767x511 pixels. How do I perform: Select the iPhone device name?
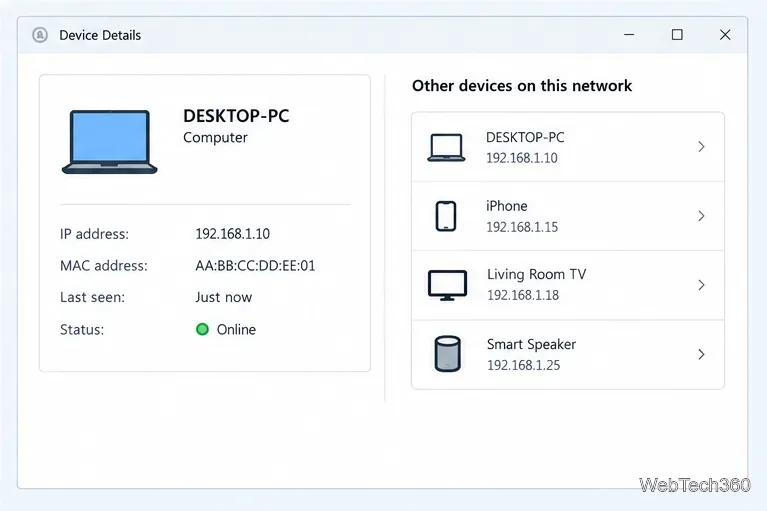pos(507,206)
